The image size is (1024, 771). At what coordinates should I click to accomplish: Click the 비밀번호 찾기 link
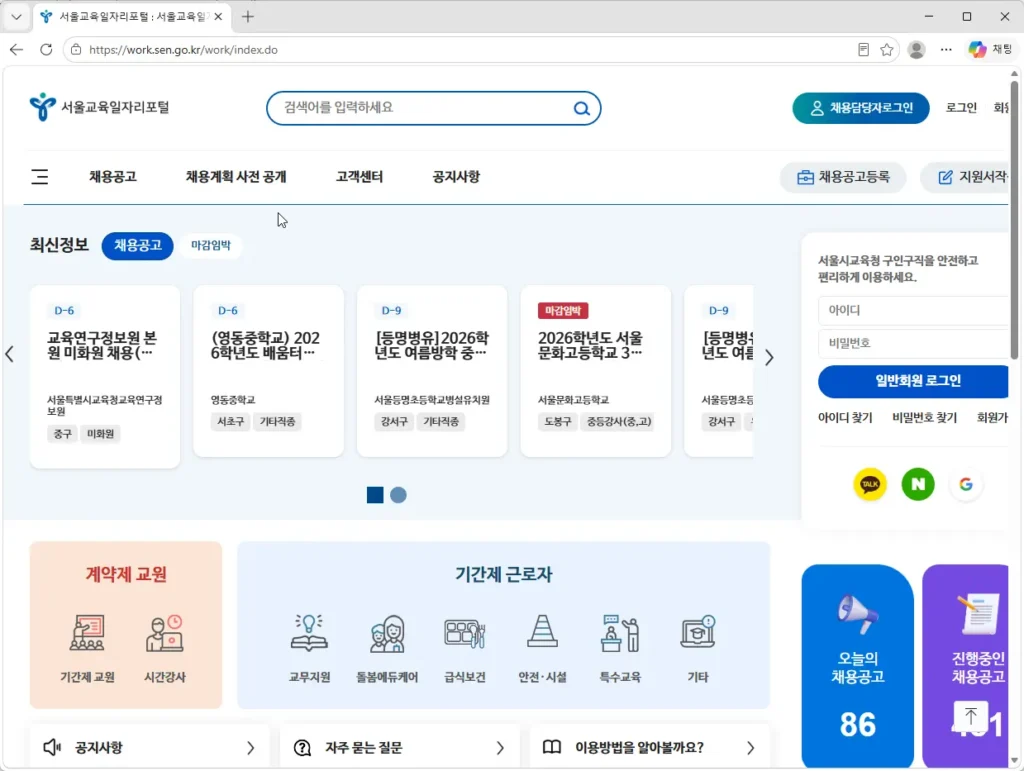click(924, 418)
